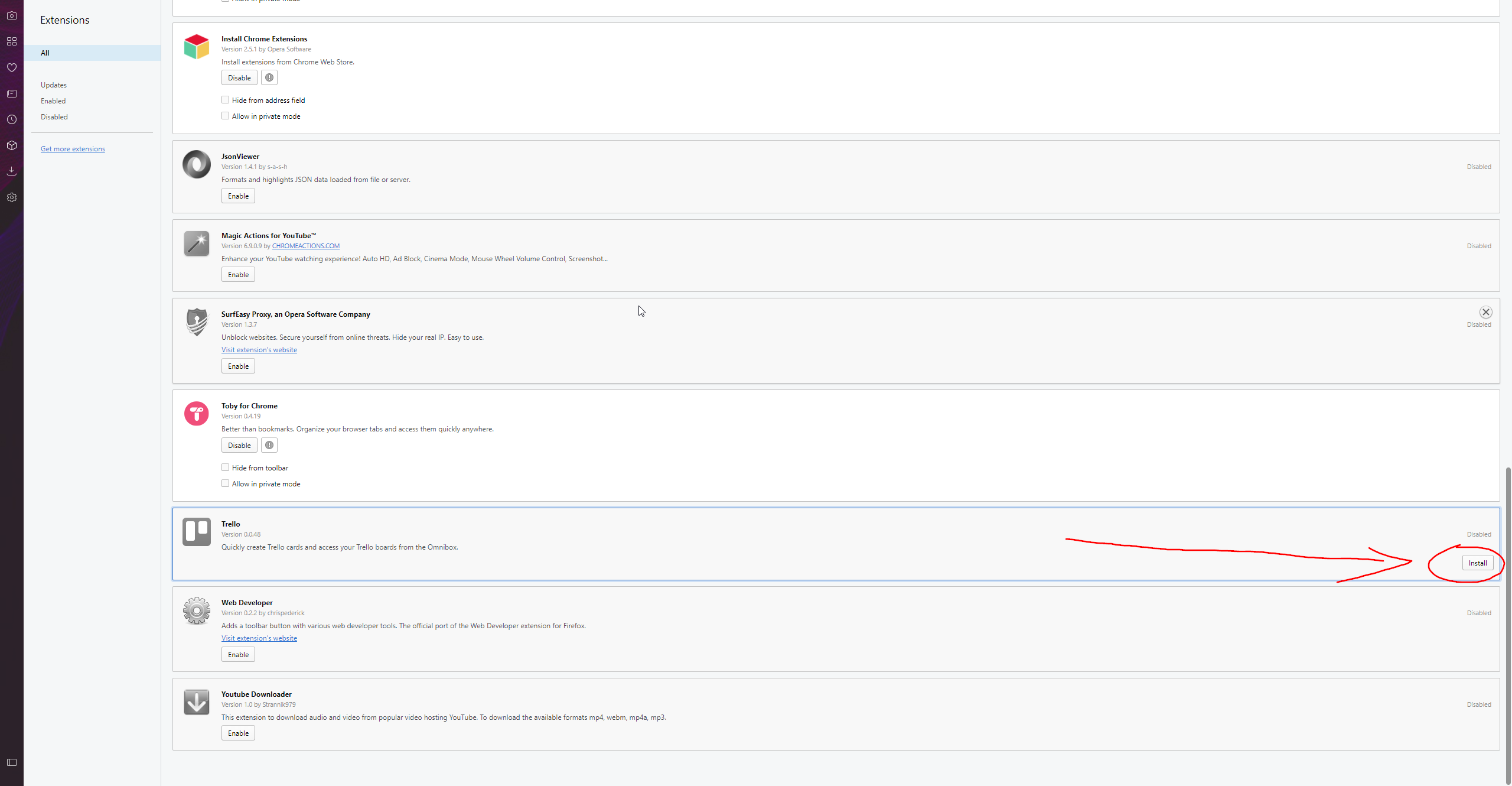Open Get more extensions link
The height and width of the screenshot is (786, 1512).
73,149
